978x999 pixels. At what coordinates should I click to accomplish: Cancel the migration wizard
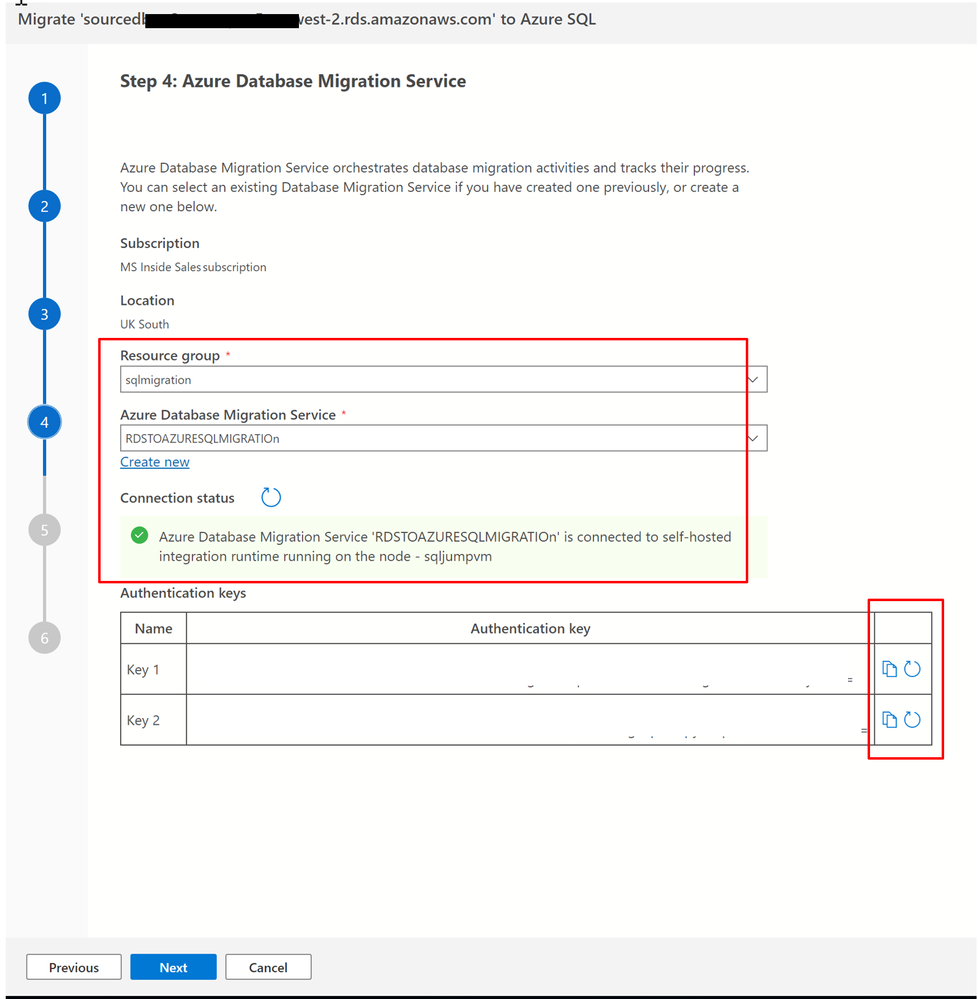[x=268, y=967]
